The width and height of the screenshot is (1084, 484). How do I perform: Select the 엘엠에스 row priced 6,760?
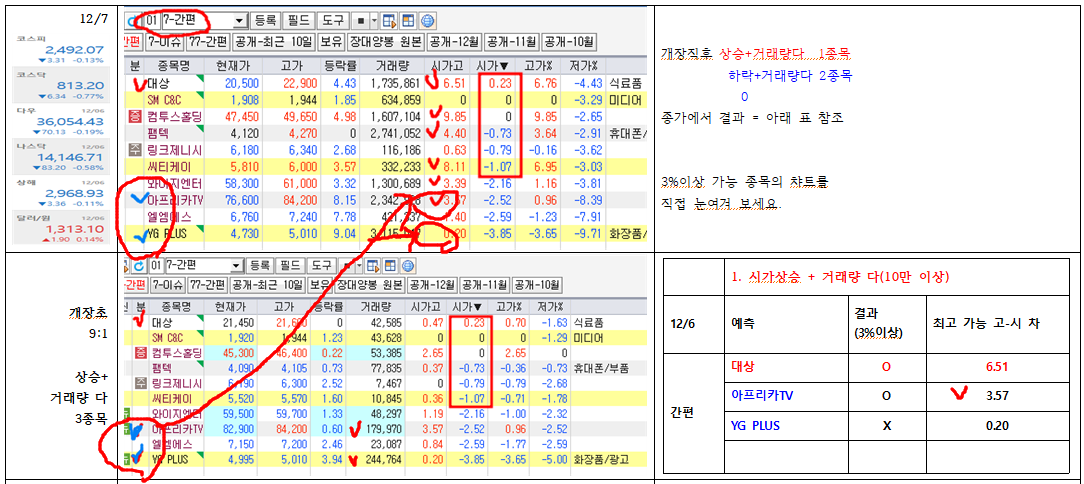[x=386, y=218]
